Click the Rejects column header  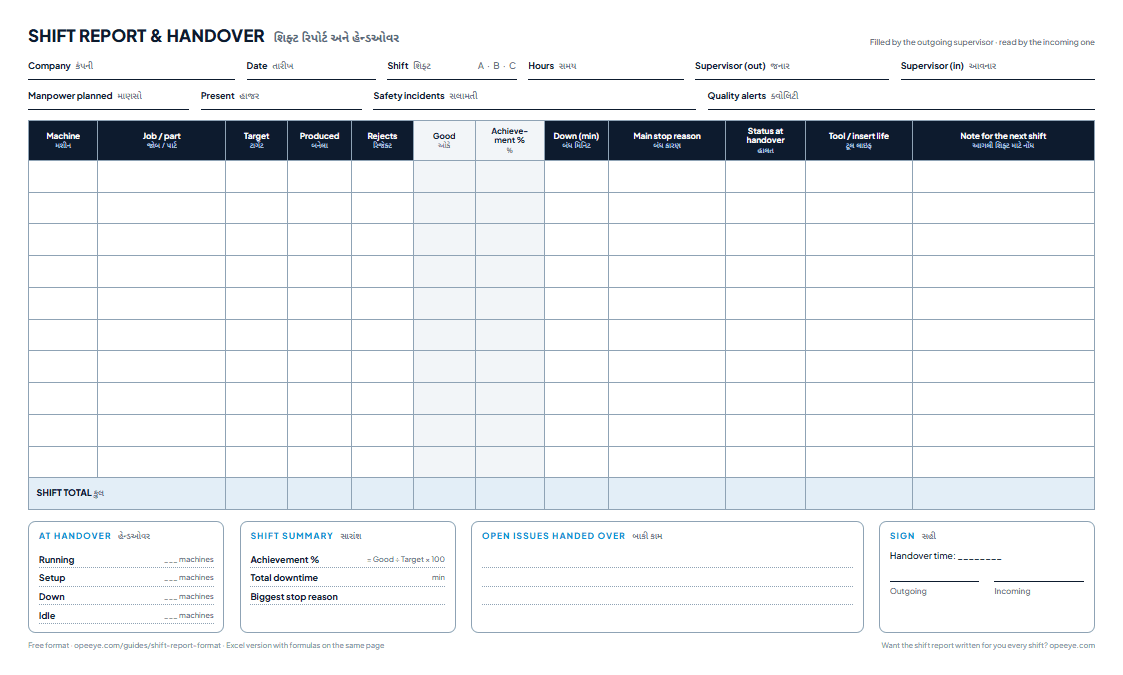tap(382, 140)
